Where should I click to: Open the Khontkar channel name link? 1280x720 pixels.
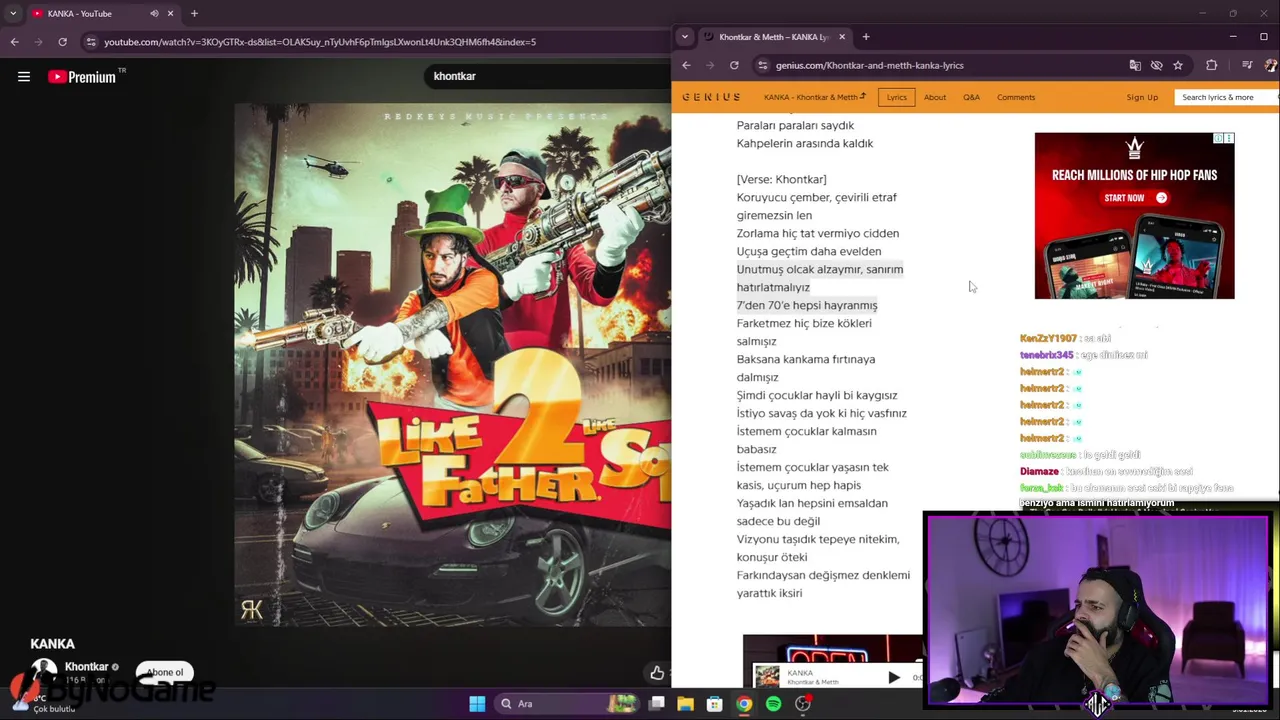pos(87,667)
